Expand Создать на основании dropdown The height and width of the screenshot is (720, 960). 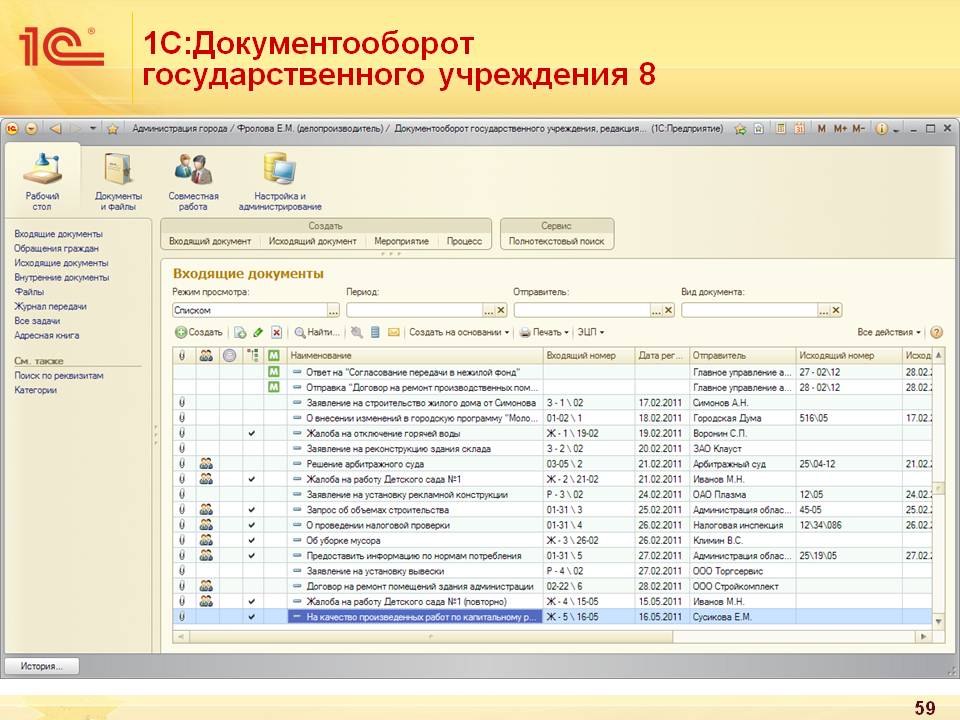point(459,332)
